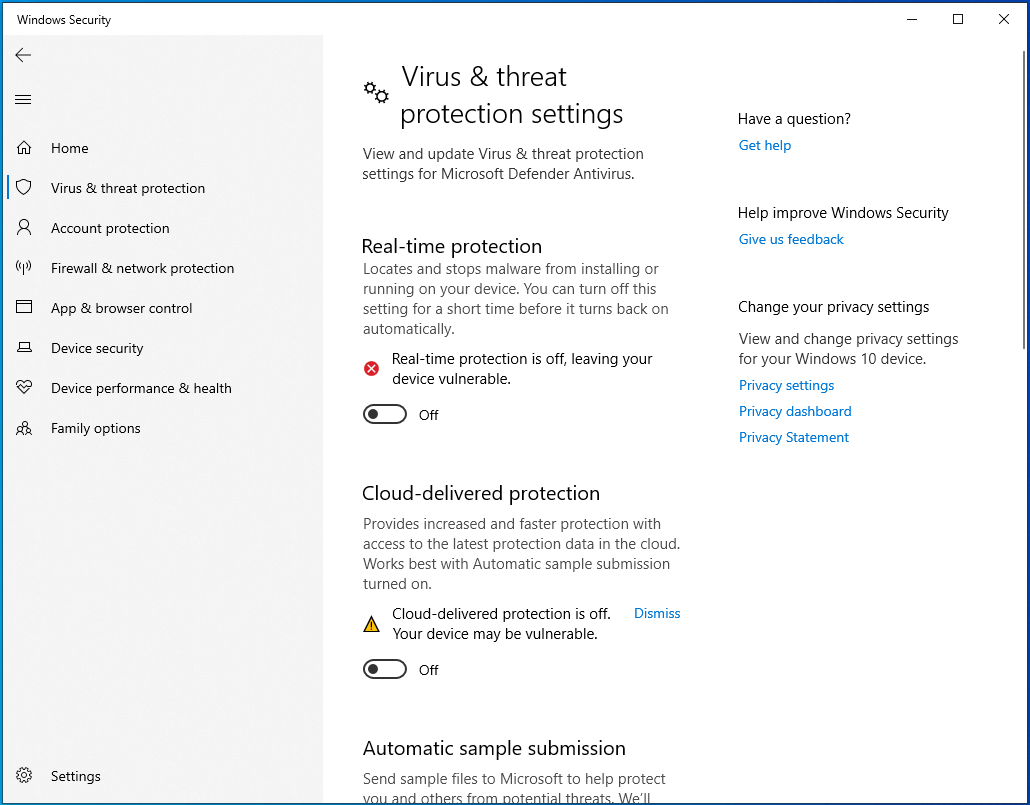Open the Privacy dashboard
Viewport: 1030px width, 805px height.
tap(795, 411)
